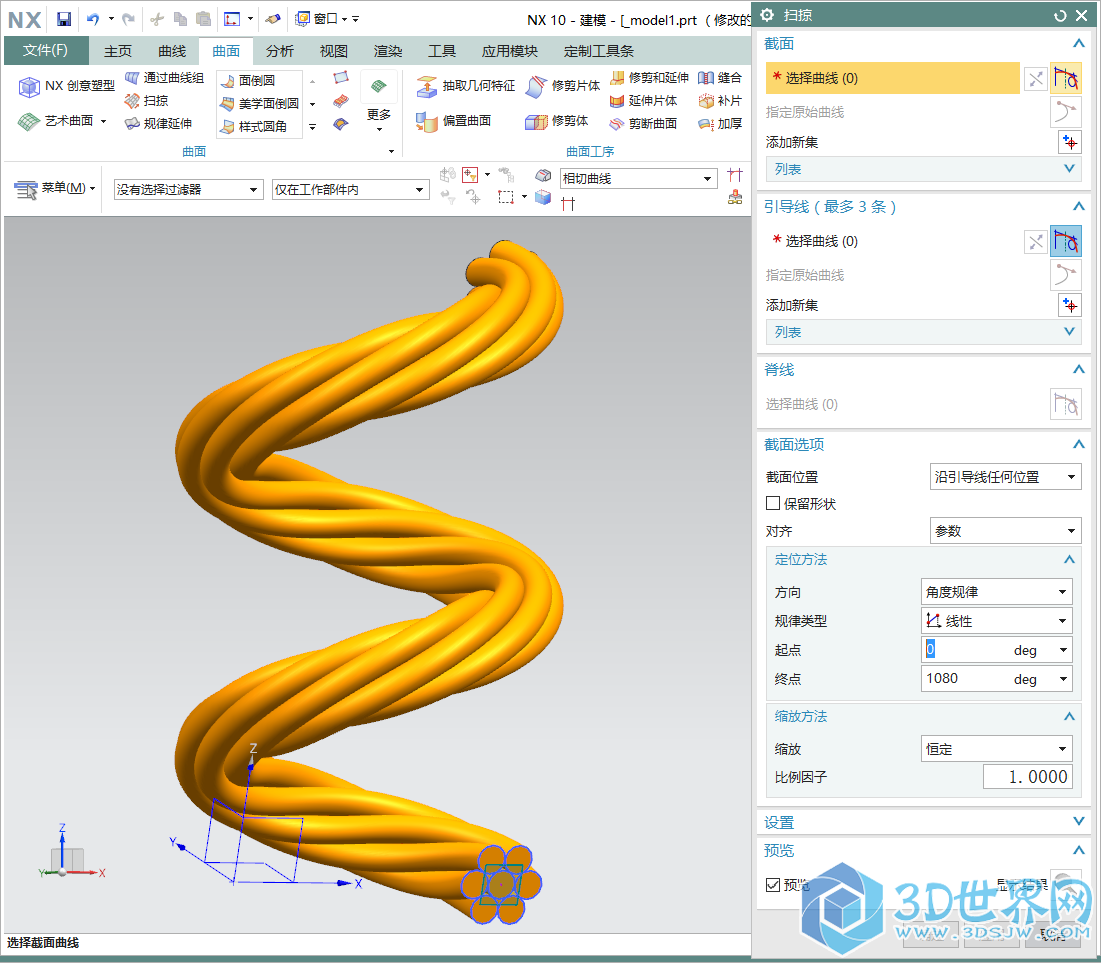Viewport: 1101px width, 963px height.
Task: Uncheck the 预览 preview checkbox
Action: tap(773, 884)
